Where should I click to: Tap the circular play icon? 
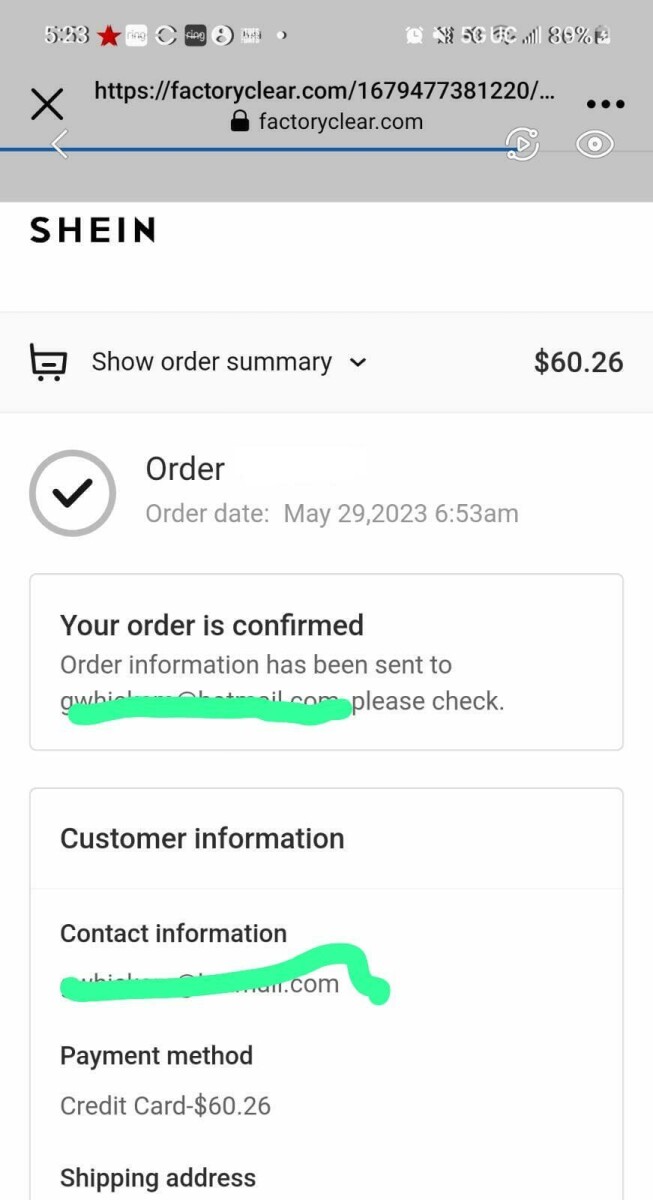523,144
